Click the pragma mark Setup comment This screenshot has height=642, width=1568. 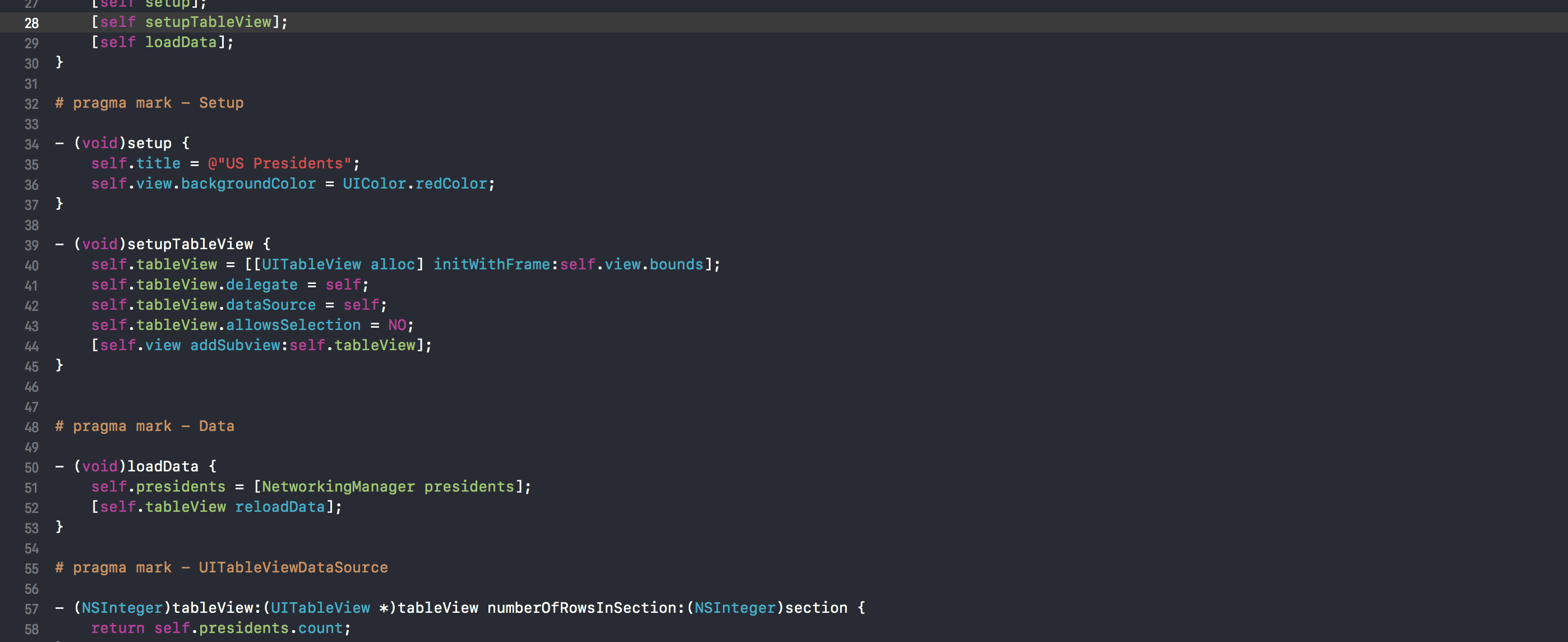click(x=150, y=103)
